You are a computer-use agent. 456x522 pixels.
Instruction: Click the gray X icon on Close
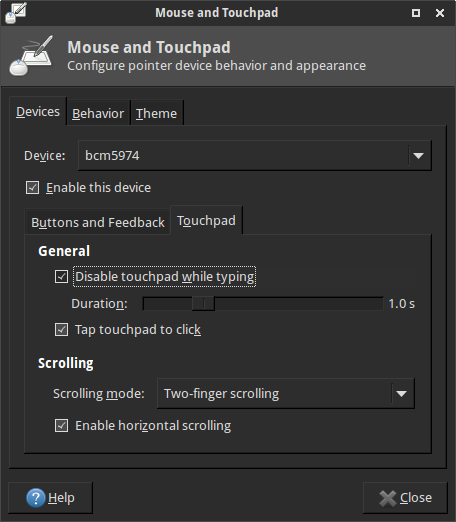(x=388, y=498)
